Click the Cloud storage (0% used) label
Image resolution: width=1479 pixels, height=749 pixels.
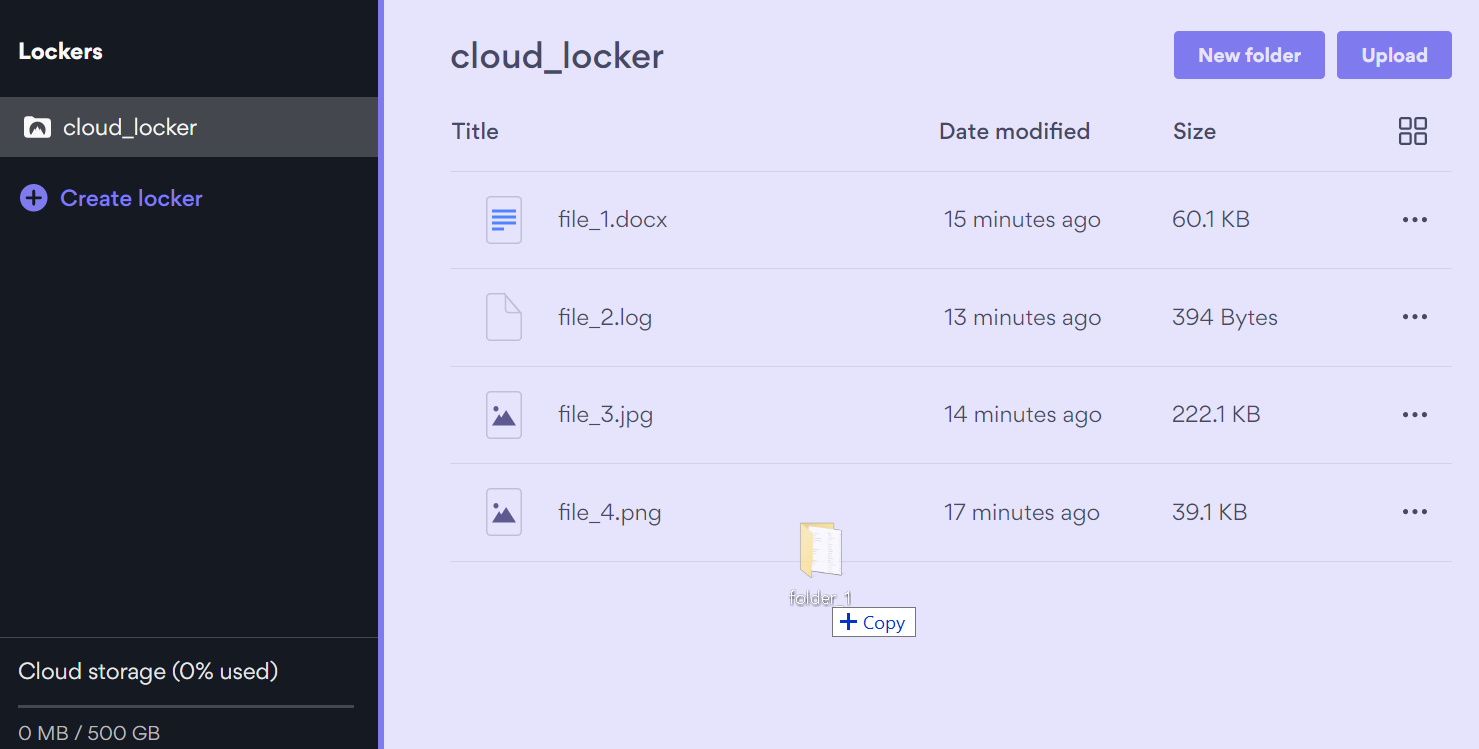tap(148, 671)
